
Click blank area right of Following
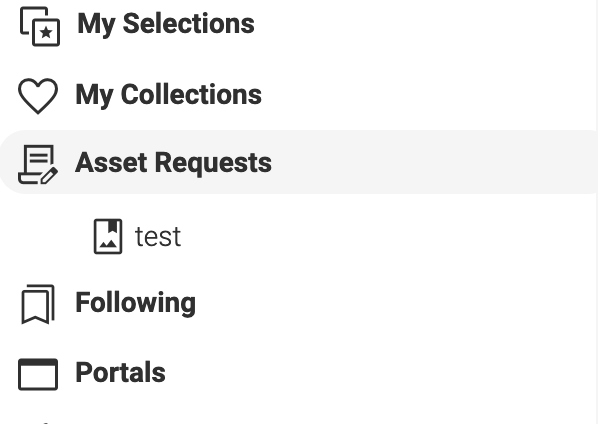click(x=381, y=303)
